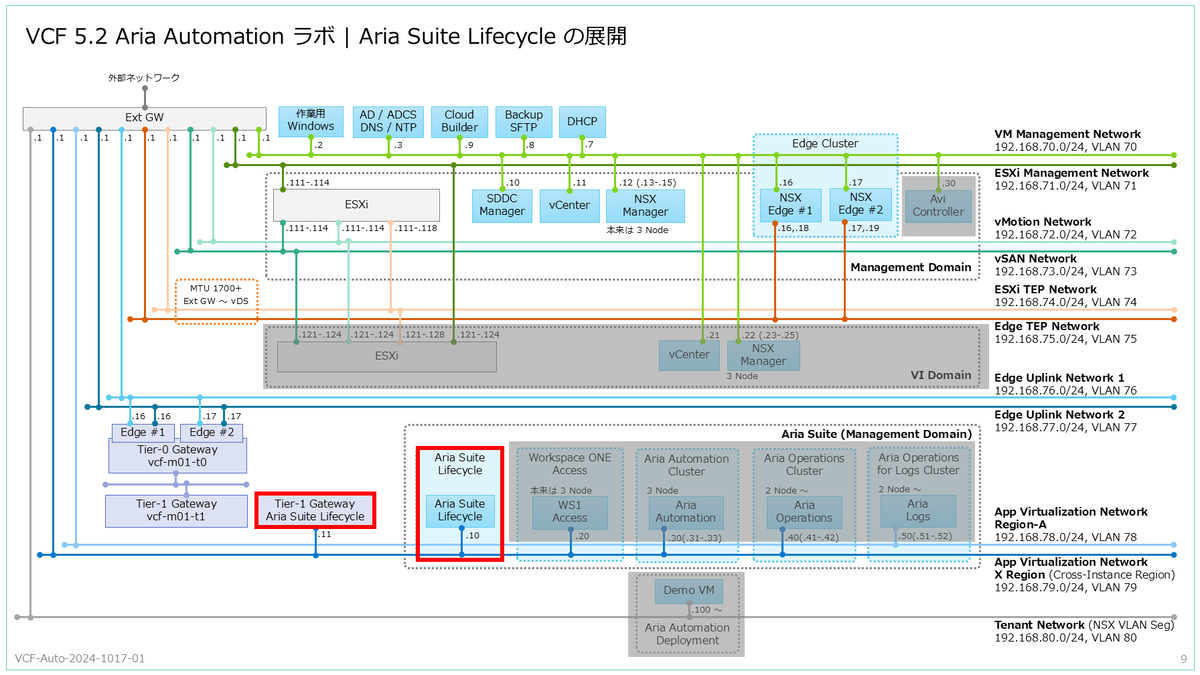Select the '外部ネットワーク' label
Viewport: 1200px width, 675px height.
[144, 78]
